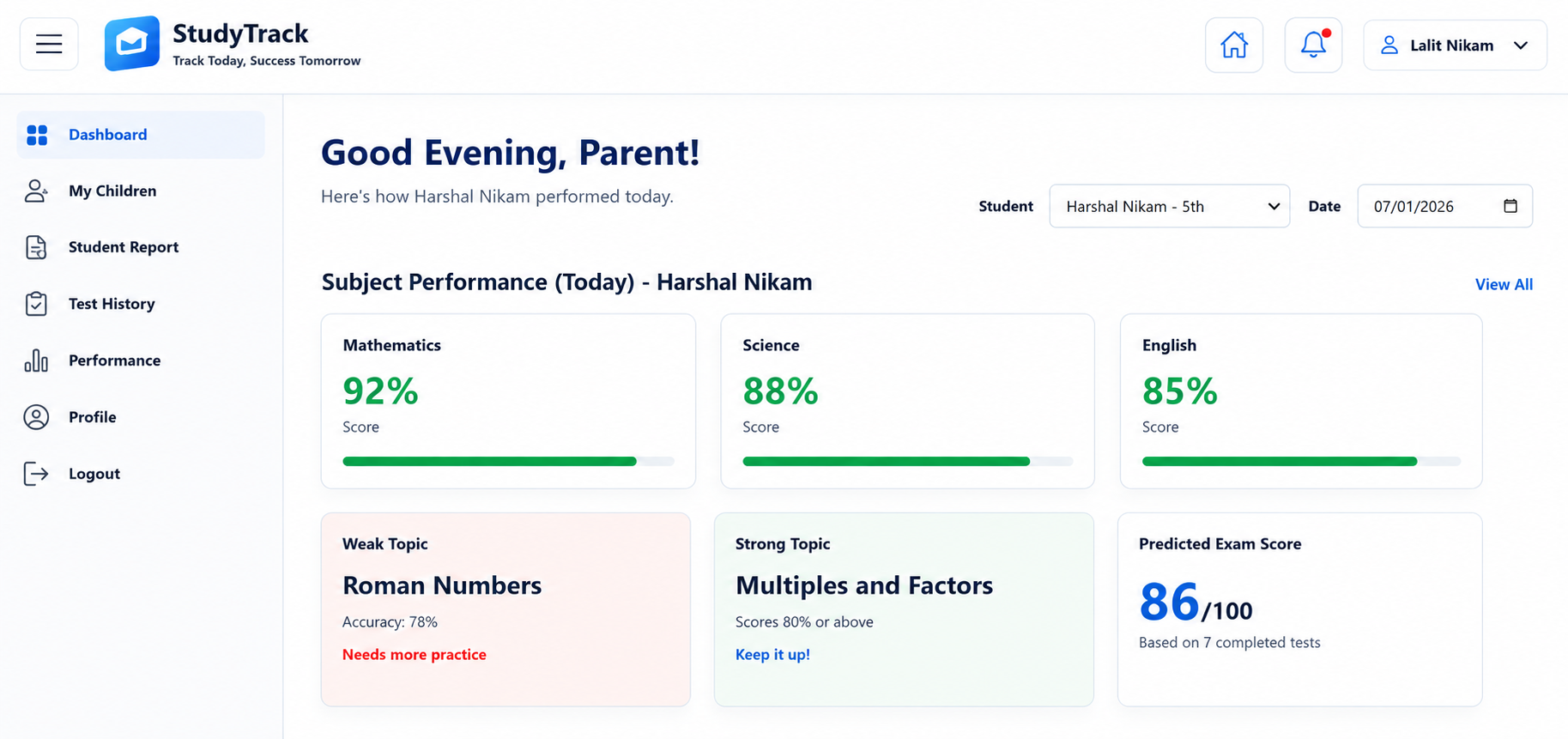Click the date field 07/01/2026
Viewport: 1568px width, 739px height.
coord(1444,206)
